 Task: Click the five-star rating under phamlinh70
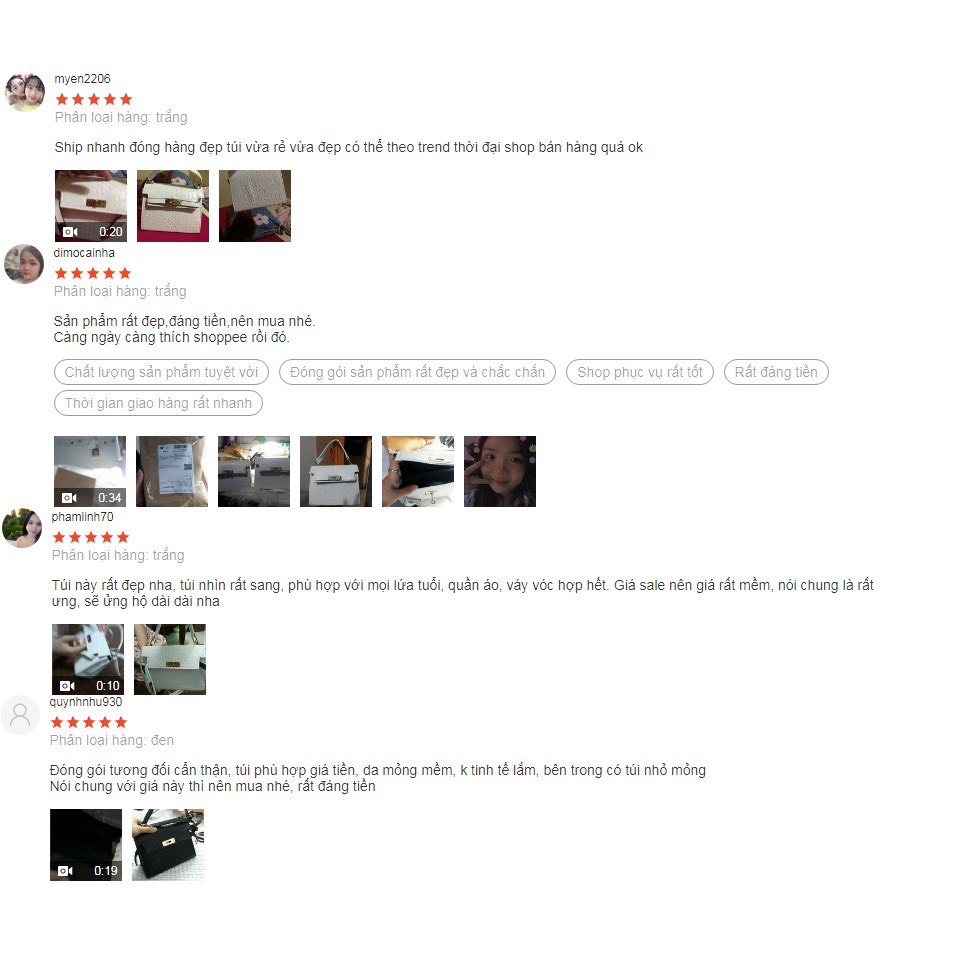(91, 538)
